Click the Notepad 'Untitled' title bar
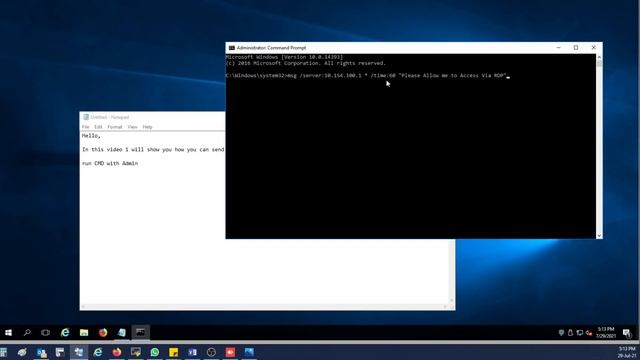The height and width of the screenshot is (360, 640). point(110,117)
